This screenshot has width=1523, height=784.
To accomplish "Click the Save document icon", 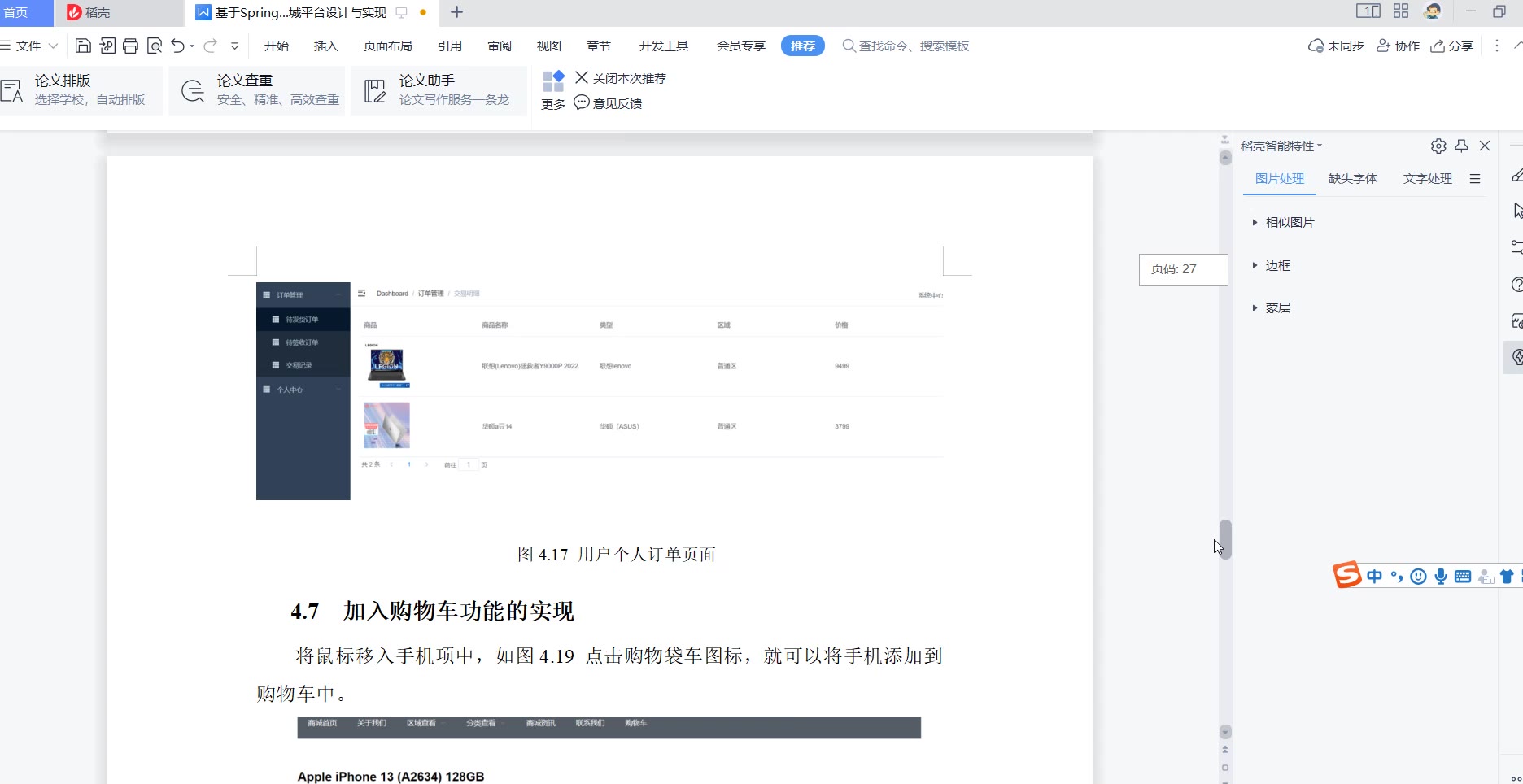I will tap(83, 46).
